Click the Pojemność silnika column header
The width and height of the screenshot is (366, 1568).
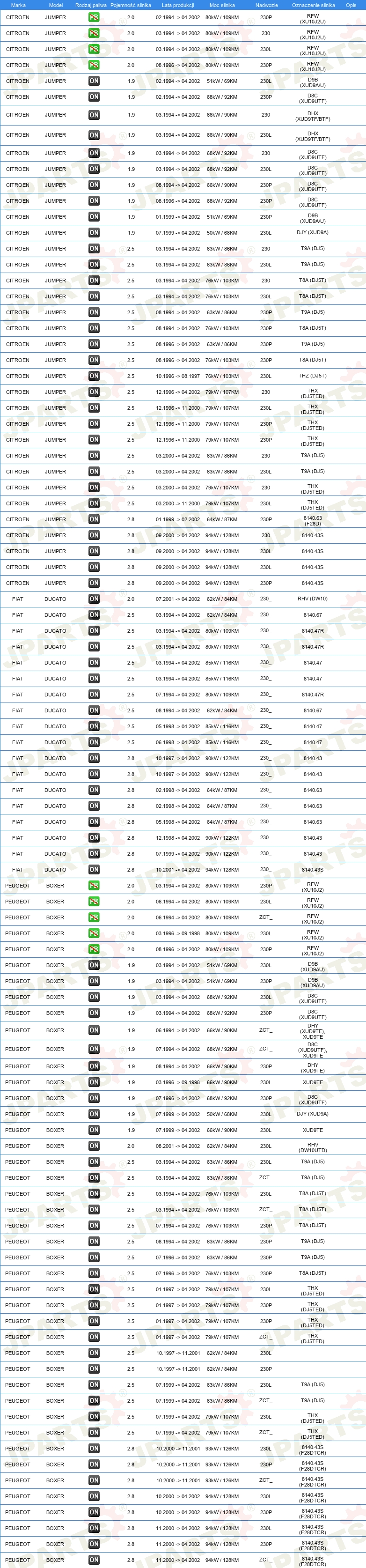(131, 5)
